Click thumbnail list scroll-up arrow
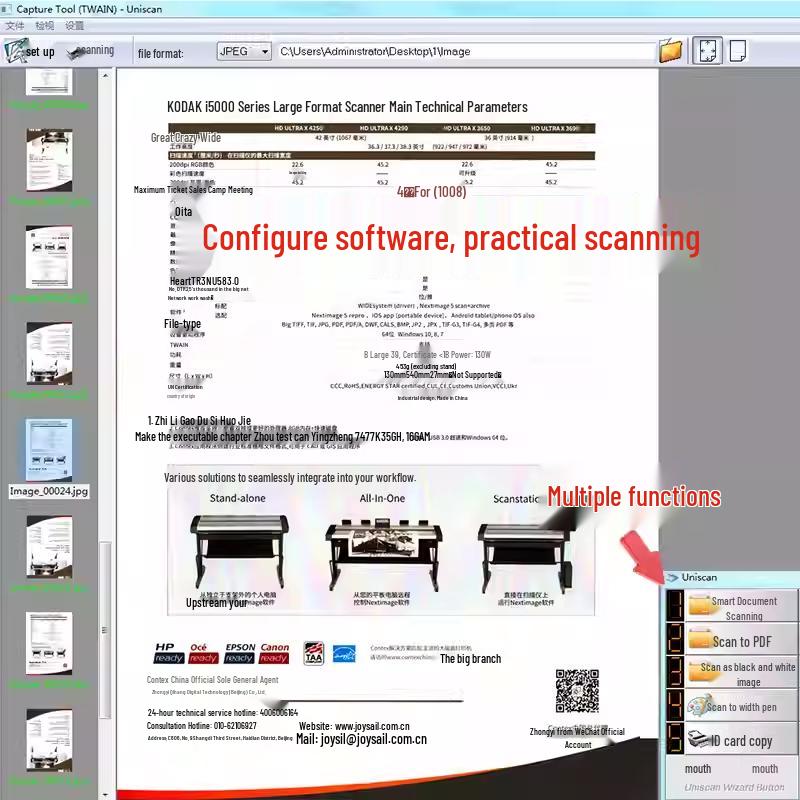The image size is (800, 800). (x=105, y=76)
